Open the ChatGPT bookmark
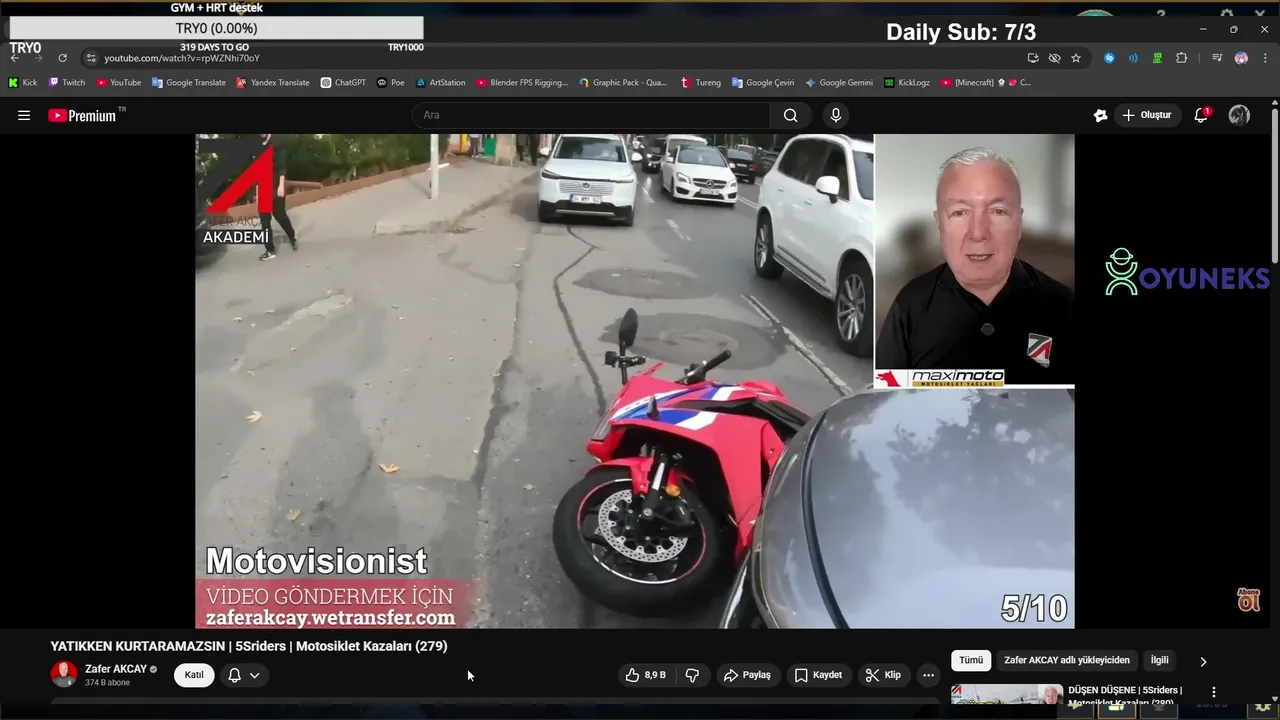1280x720 pixels. pos(343,83)
